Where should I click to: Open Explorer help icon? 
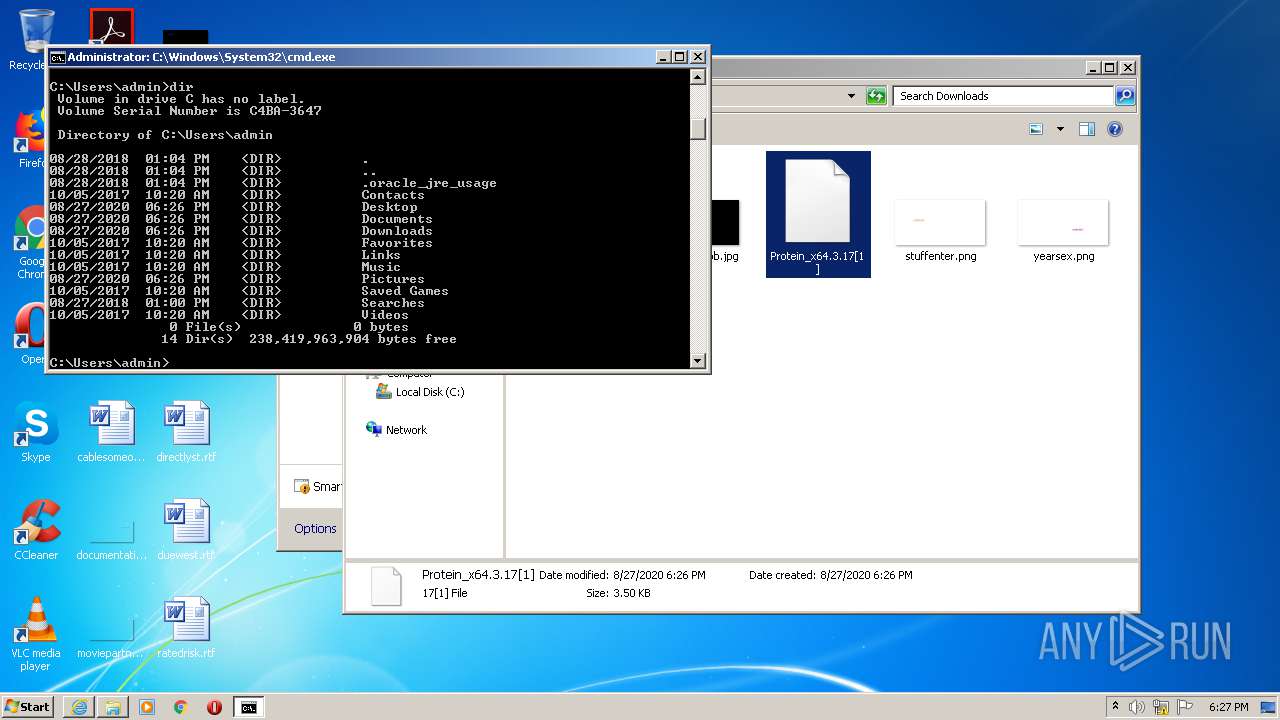[1115, 129]
